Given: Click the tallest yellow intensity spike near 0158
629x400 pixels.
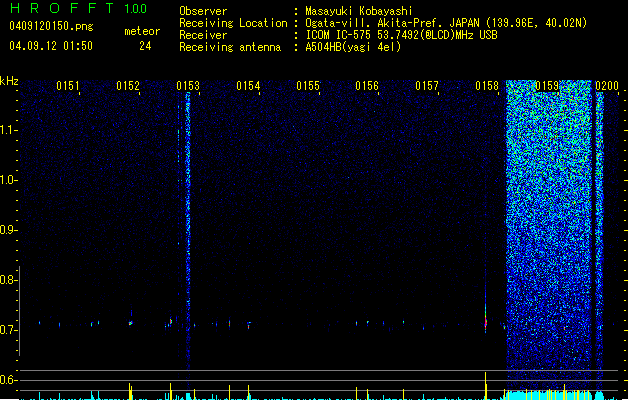Looking at the screenshot, I should point(485,386).
